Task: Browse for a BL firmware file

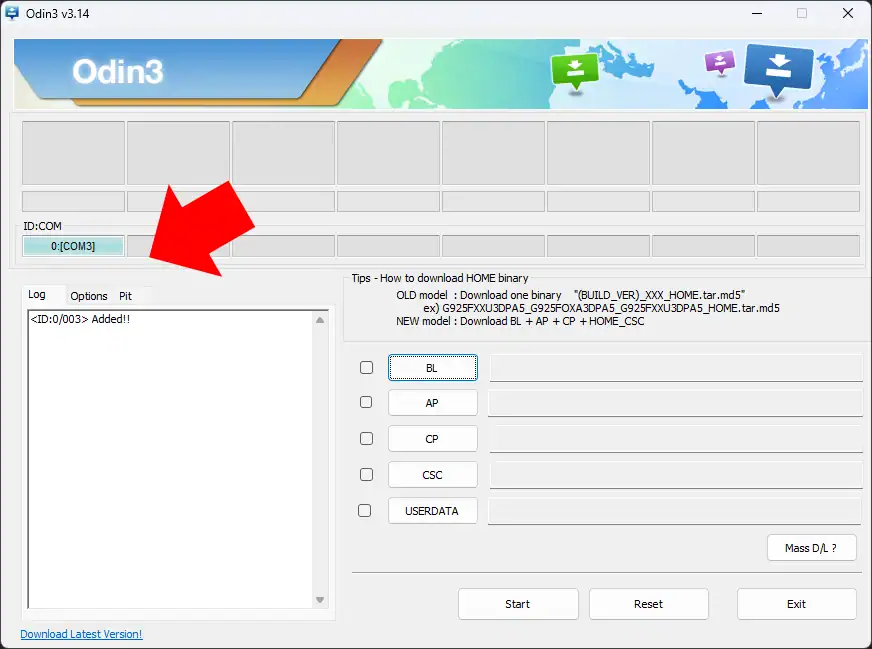Action: pos(432,368)
